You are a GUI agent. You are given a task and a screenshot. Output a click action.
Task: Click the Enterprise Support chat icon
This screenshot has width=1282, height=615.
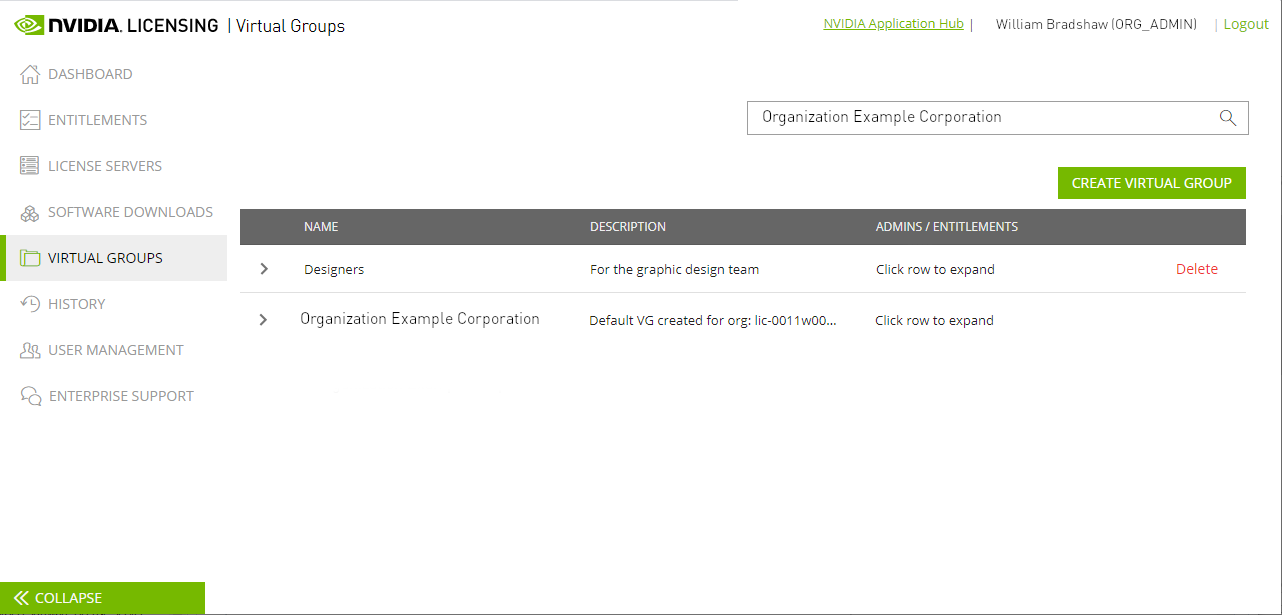[31, 397]
